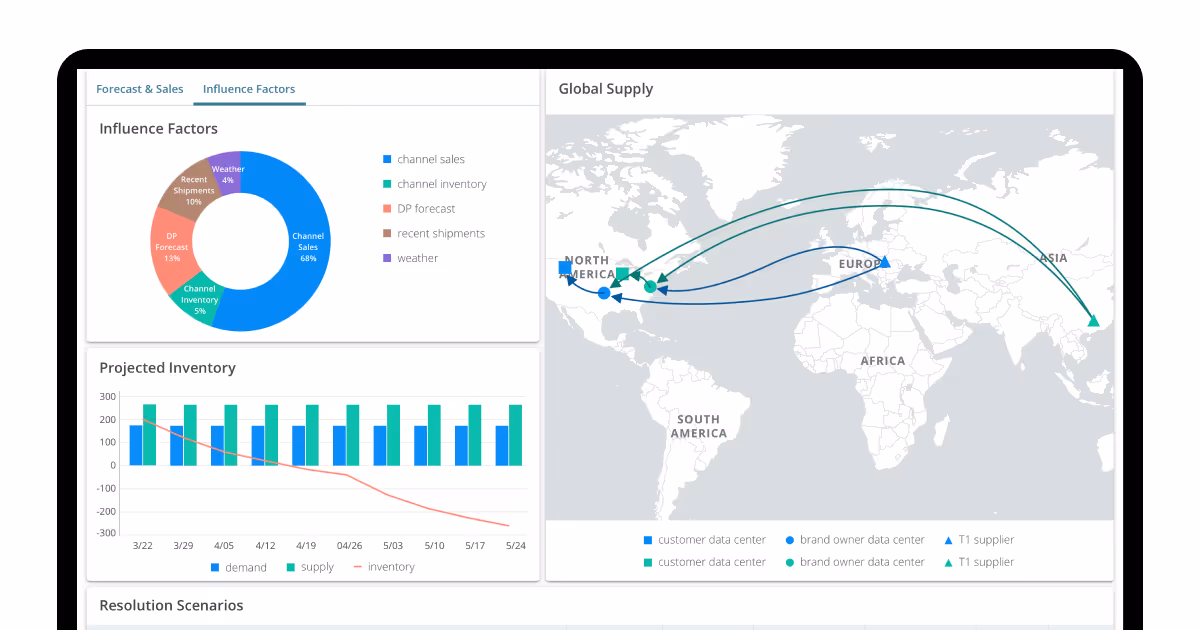This screenshot has width=1200, height=630.
Task: Click the blue customer data center square on map
Action: coord(565,267)
